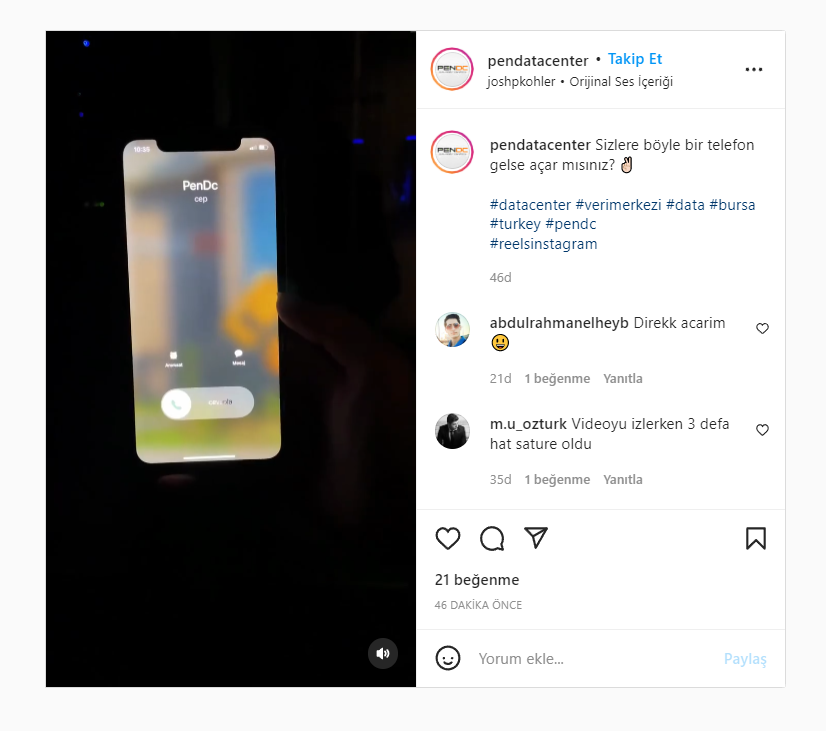
Task: Share post using paper plane icon
Action: pos(536,538)
